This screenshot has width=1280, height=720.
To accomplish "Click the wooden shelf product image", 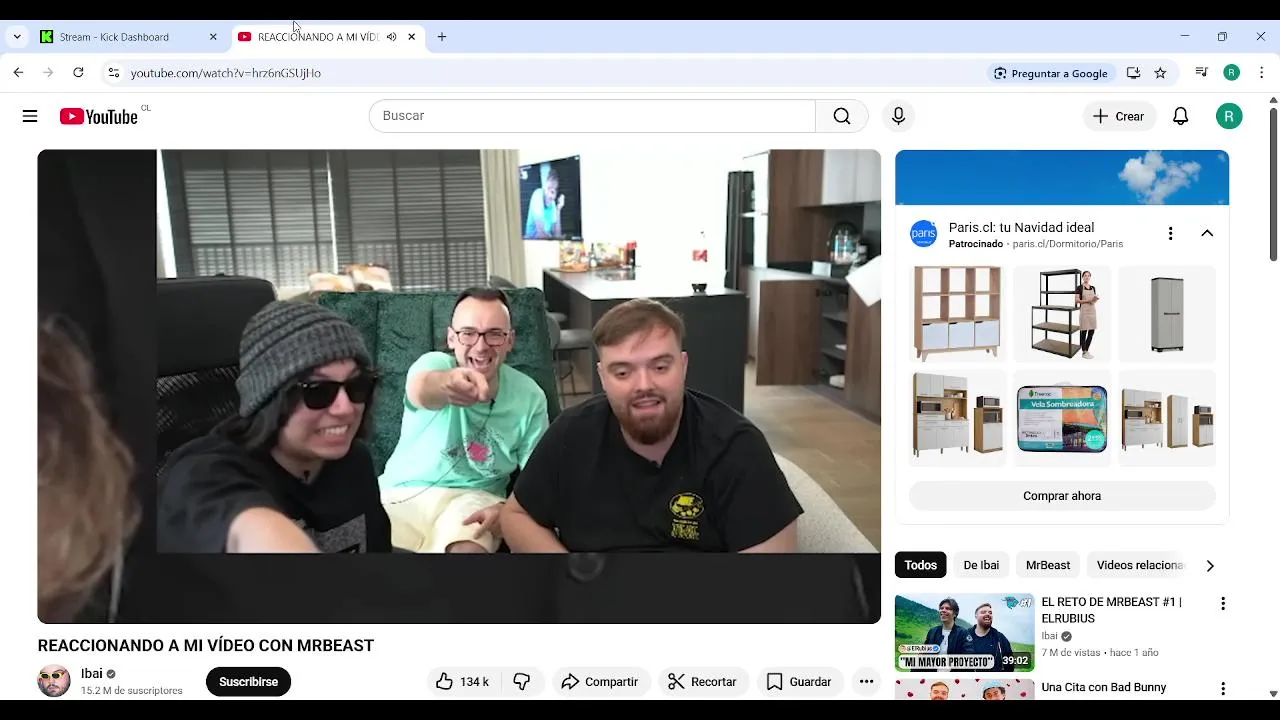I will point(957,313).
